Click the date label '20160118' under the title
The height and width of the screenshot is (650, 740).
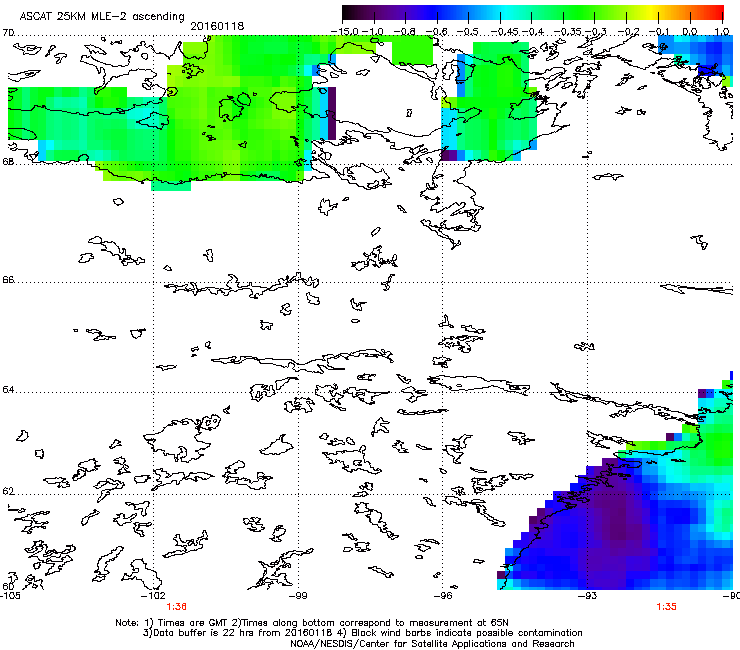click(217, 26)
